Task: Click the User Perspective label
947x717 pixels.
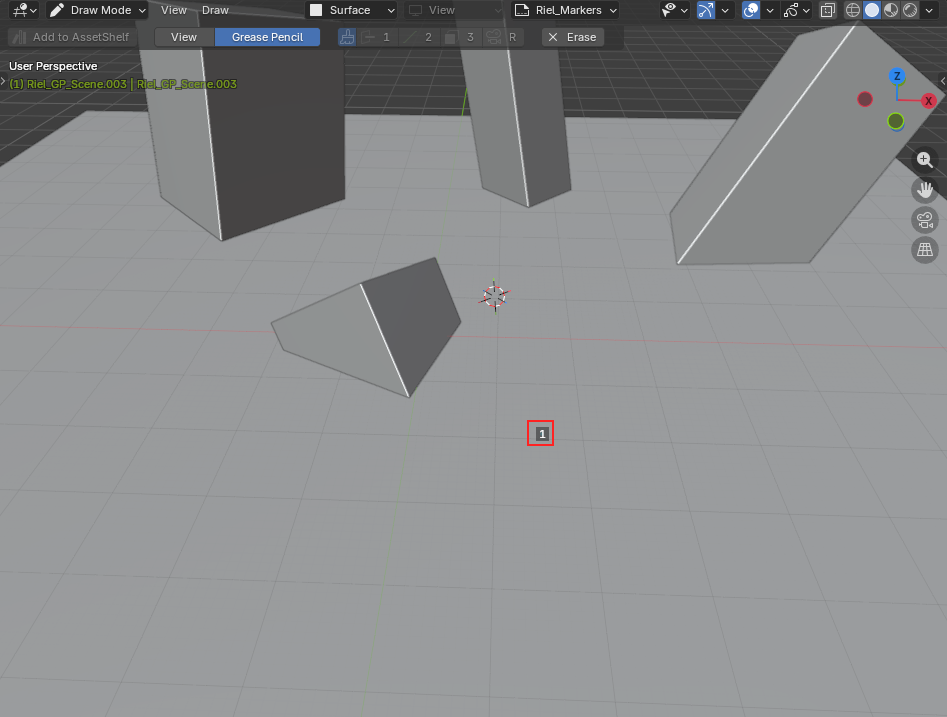Action: [53, 66]
